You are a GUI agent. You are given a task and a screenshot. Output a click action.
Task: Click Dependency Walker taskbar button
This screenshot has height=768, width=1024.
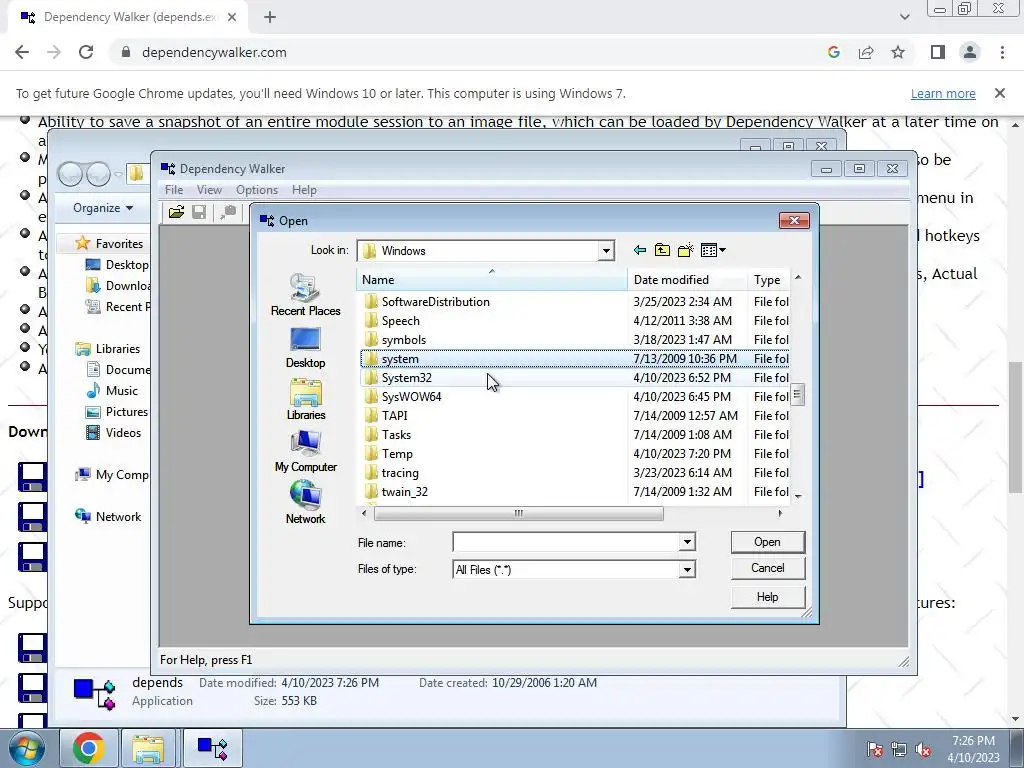(x=212, y=748)
